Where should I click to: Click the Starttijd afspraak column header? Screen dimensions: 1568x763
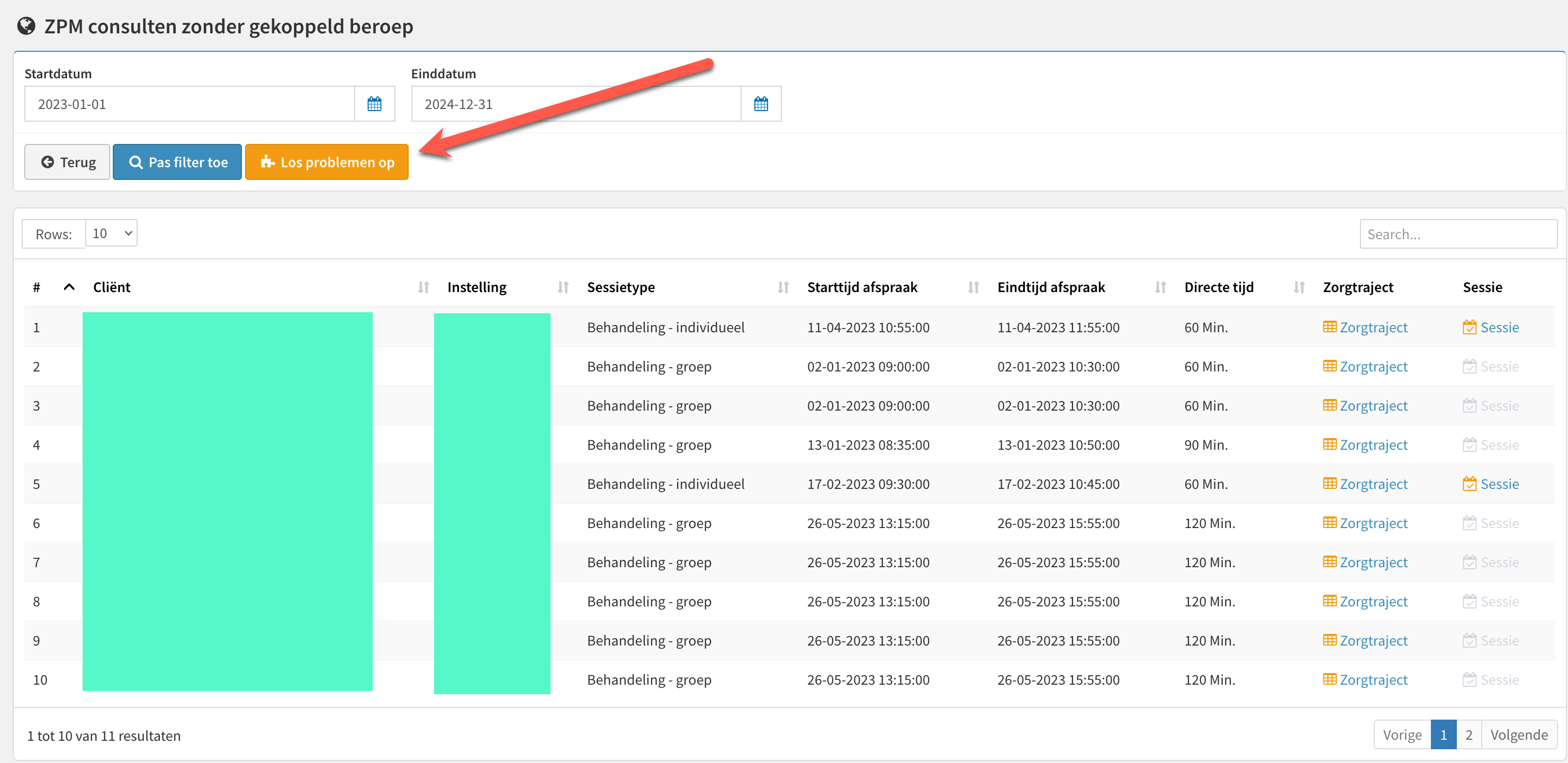coord(862,287)
